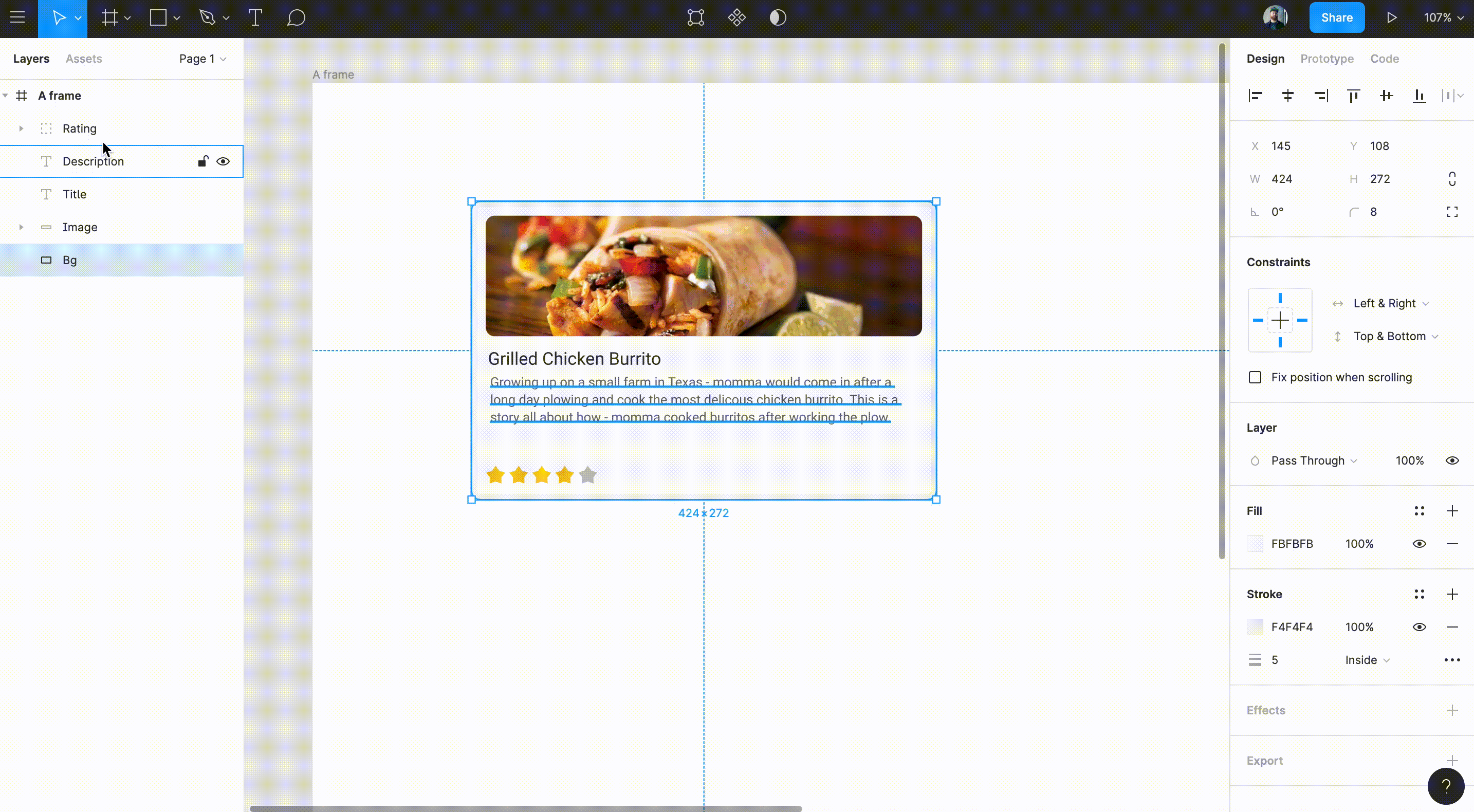Screen dimensions: 1474x812
Task: Select the Text tool
Action: point(255,18)
